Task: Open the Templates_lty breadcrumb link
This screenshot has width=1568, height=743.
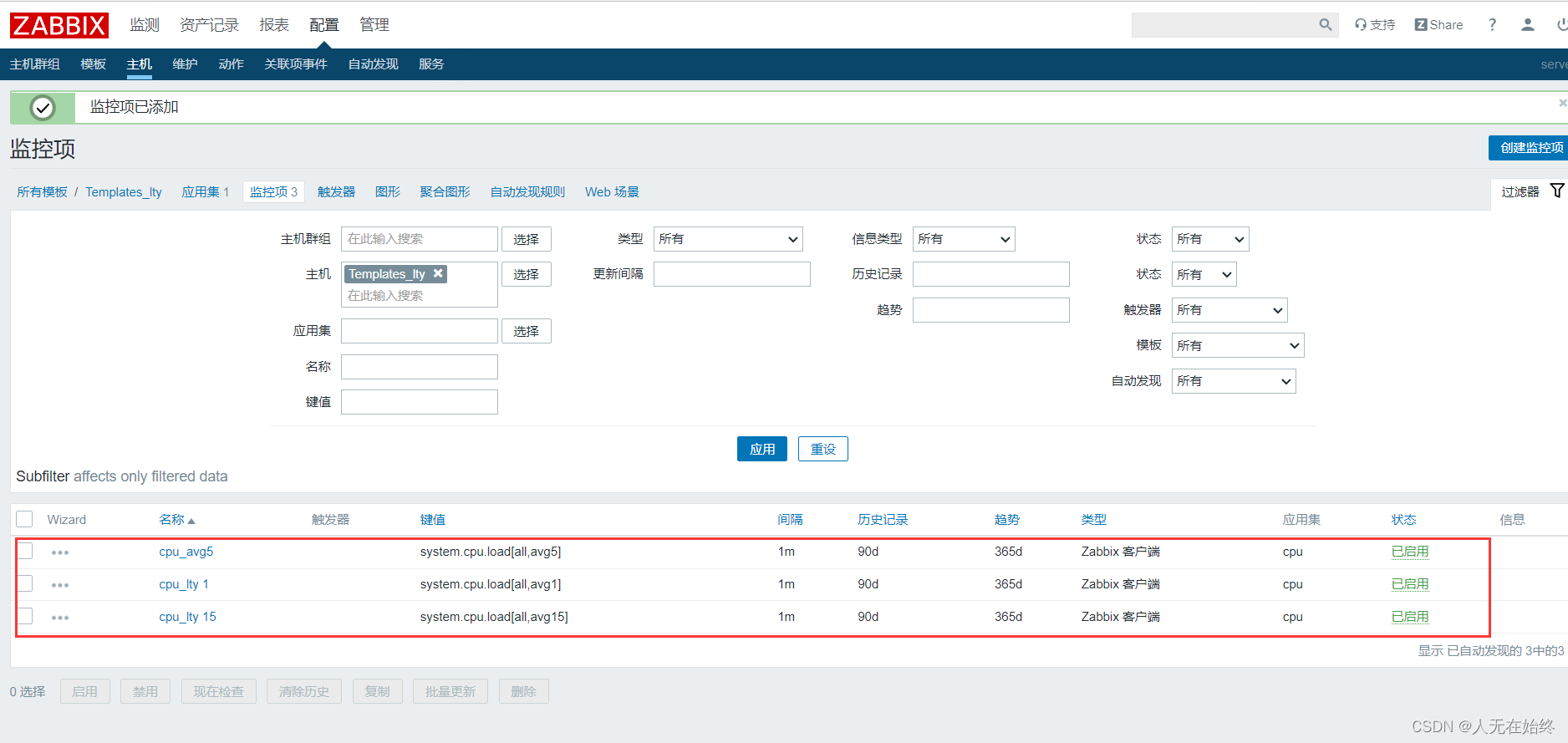Action: (x=124, y=192)
